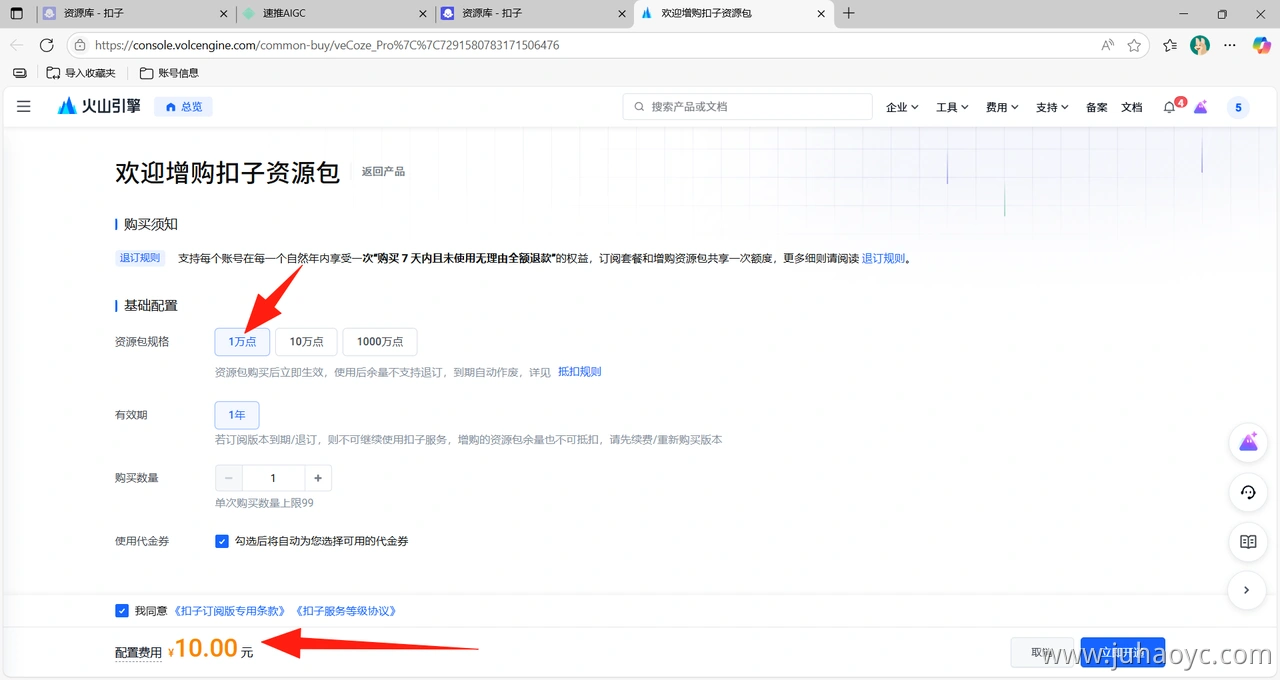Add this page to favorites with the star icon

pyautogui.click(x=1134, y=45)
